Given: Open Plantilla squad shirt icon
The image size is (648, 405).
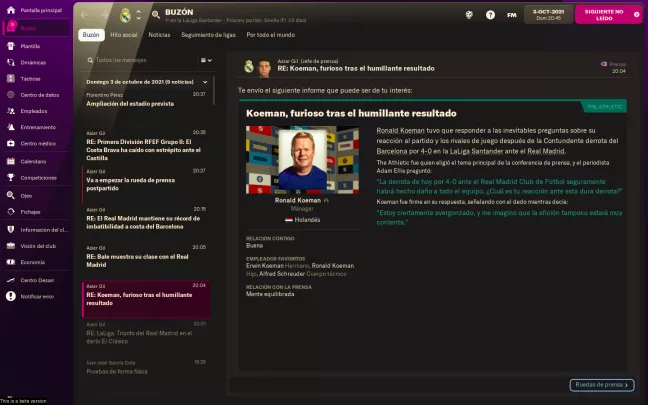Looking at the screenshot, I should click(x=11, y=46).
